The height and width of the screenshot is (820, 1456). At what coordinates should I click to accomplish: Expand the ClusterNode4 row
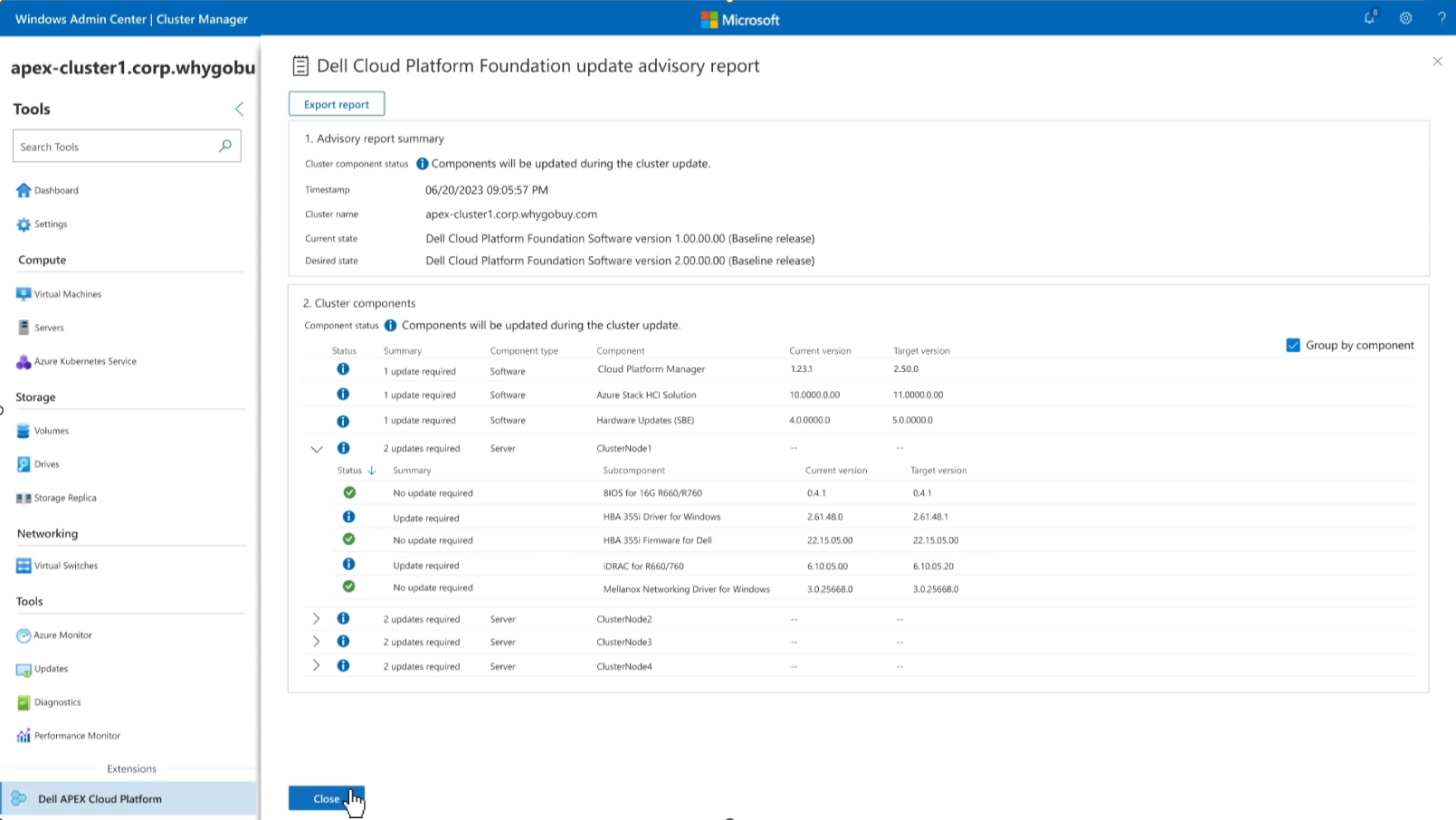(316, 666)
